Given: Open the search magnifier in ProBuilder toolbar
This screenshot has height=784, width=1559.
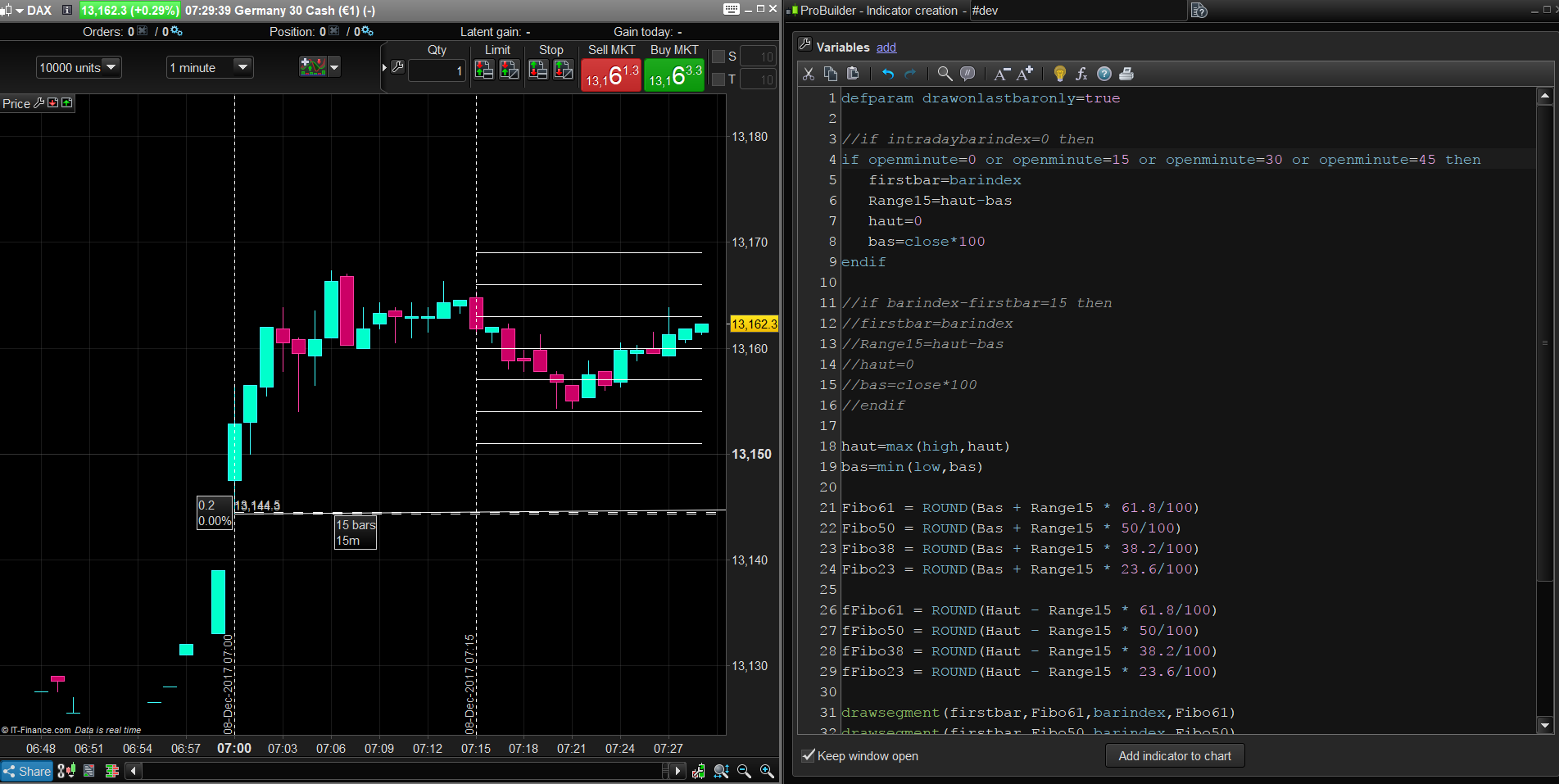Looking at the screenshot, I should coord(945,74).
